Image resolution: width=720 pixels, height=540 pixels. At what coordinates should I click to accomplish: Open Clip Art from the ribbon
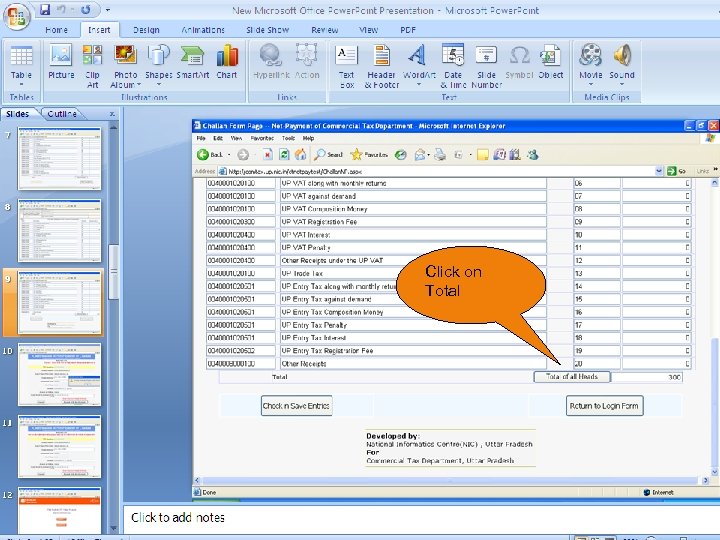click(x=92, y=66)
